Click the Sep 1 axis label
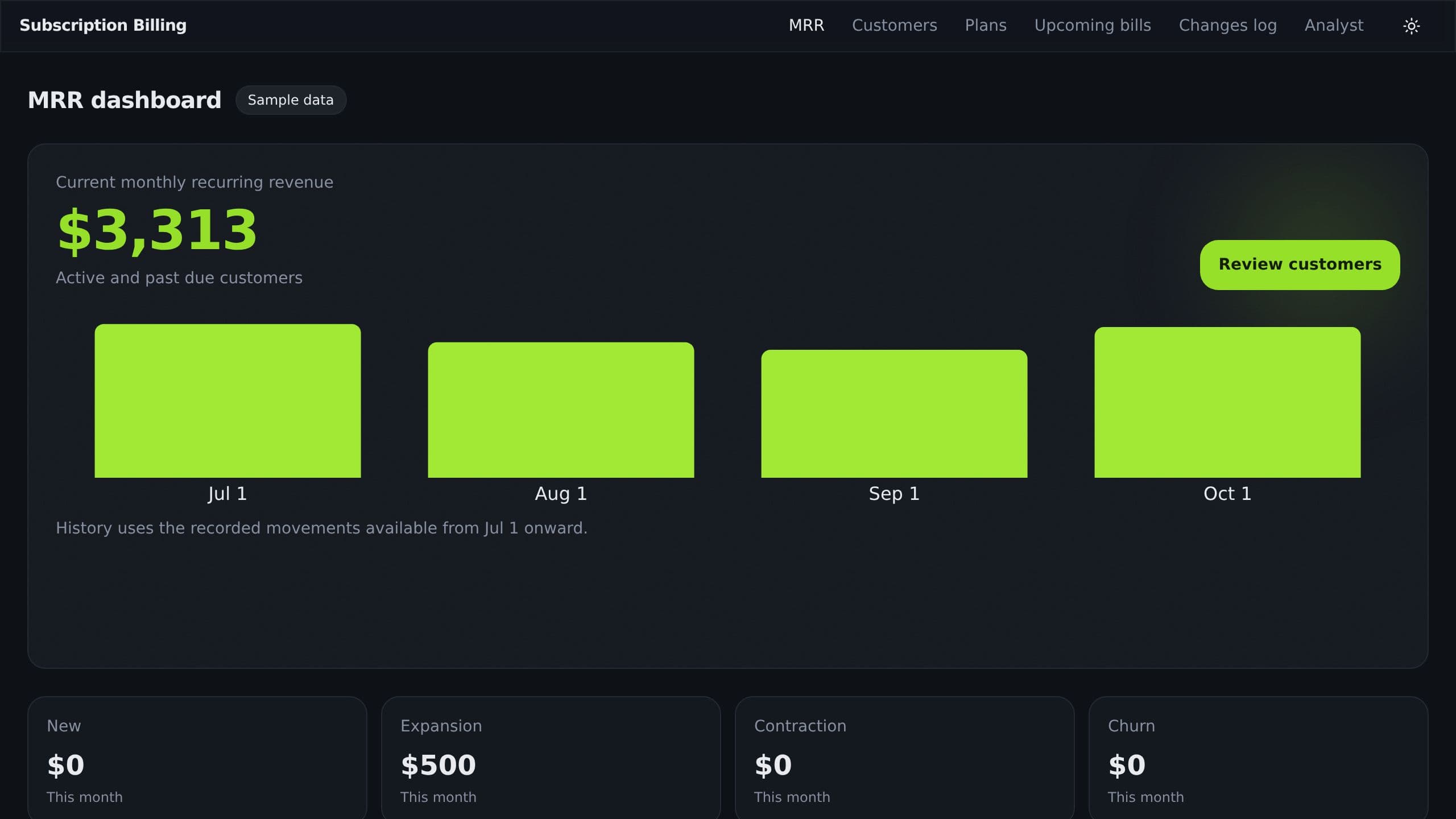The image size is (1456, 819). pyautogui.click(x=894, y=494)
